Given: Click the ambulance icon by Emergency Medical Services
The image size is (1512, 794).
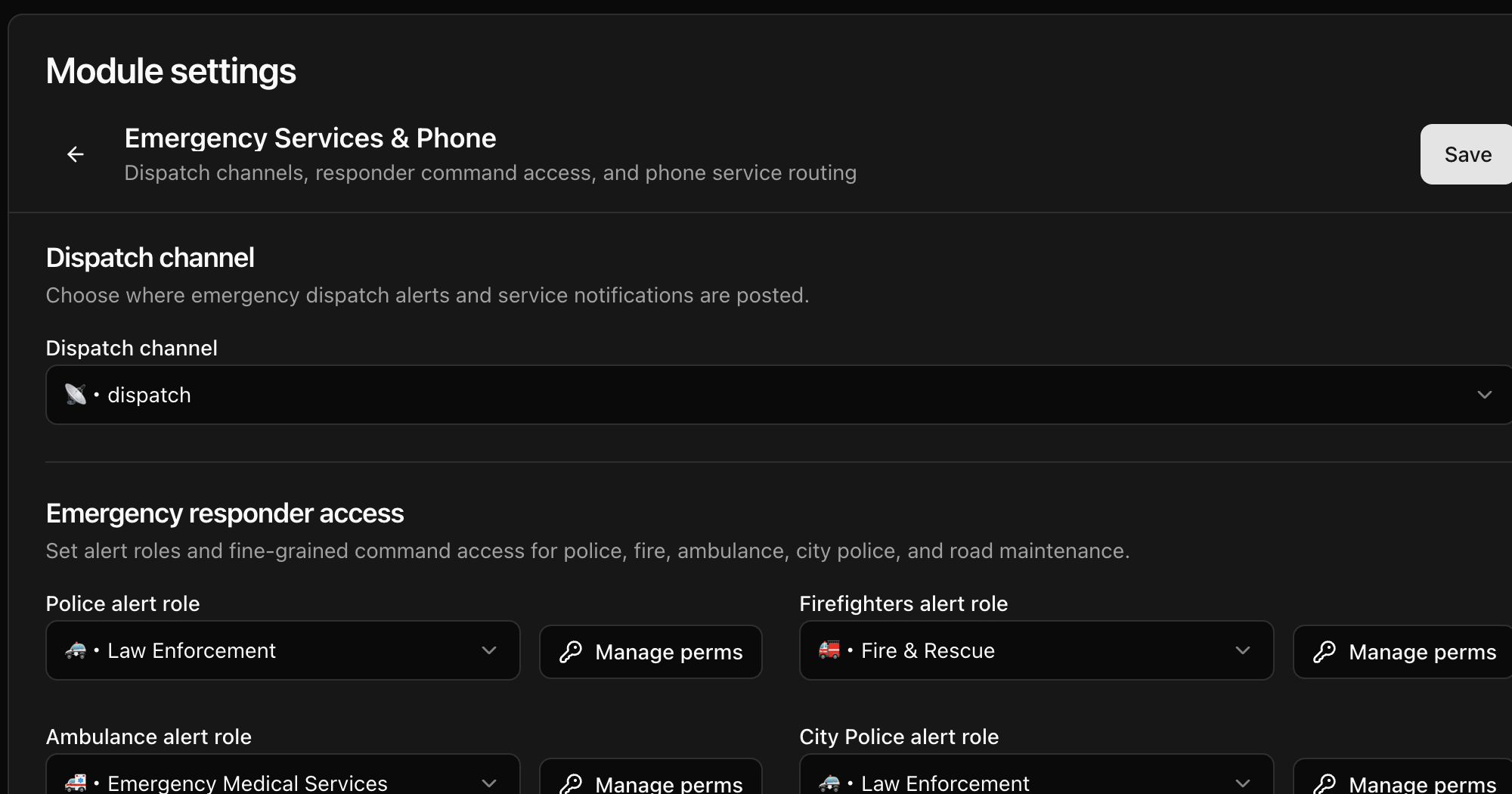Looking at the screenshot, I should click(76, 783).
